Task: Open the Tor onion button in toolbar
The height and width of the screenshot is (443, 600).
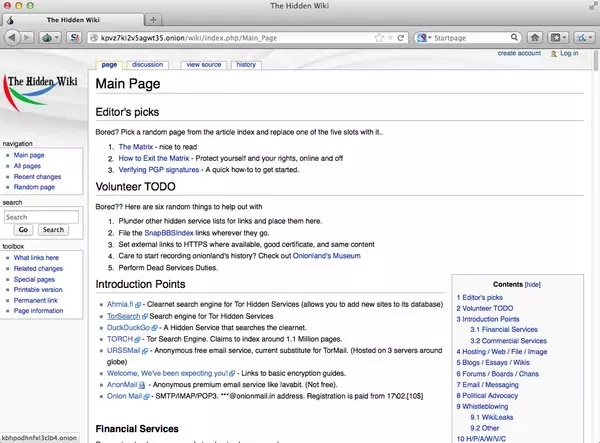Action: tap(47, 37)
